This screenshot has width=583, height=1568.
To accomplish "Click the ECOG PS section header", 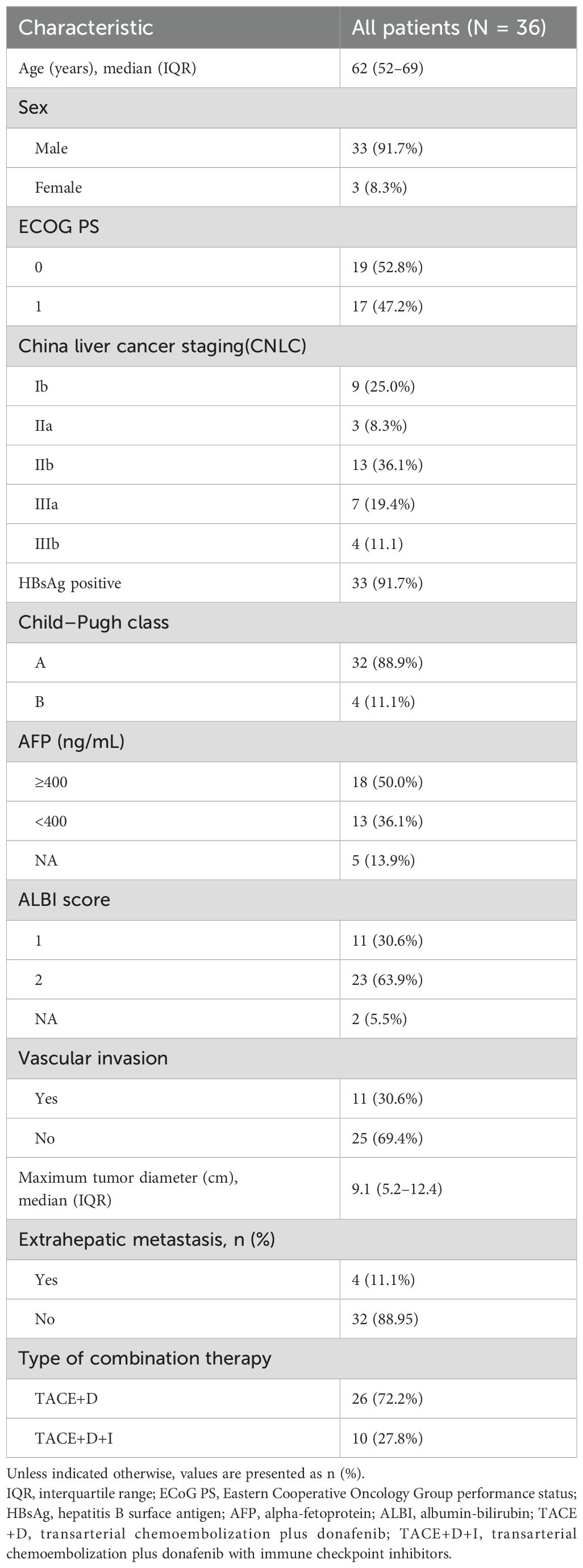I will (x=59, y=227).
